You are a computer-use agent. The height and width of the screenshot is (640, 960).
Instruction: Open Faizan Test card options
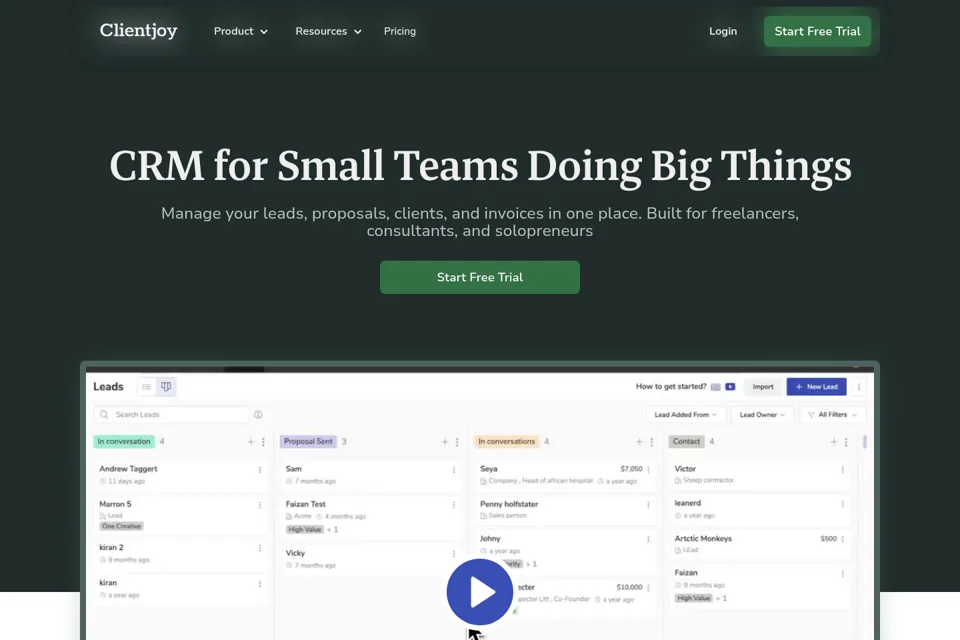click(x=454, y=505)
